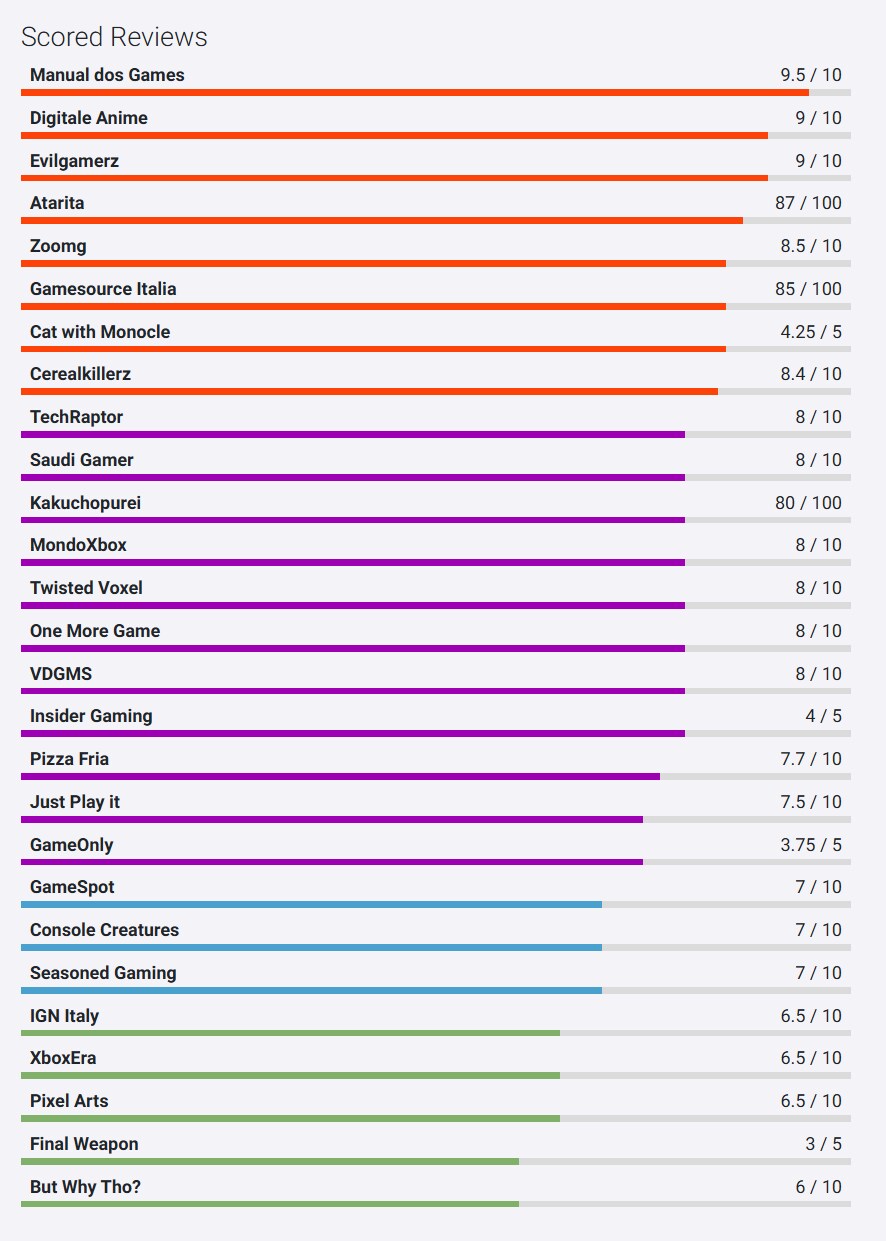Open the Gamesource Italia review
886x1241 pixels.
[x=103, y=289]
